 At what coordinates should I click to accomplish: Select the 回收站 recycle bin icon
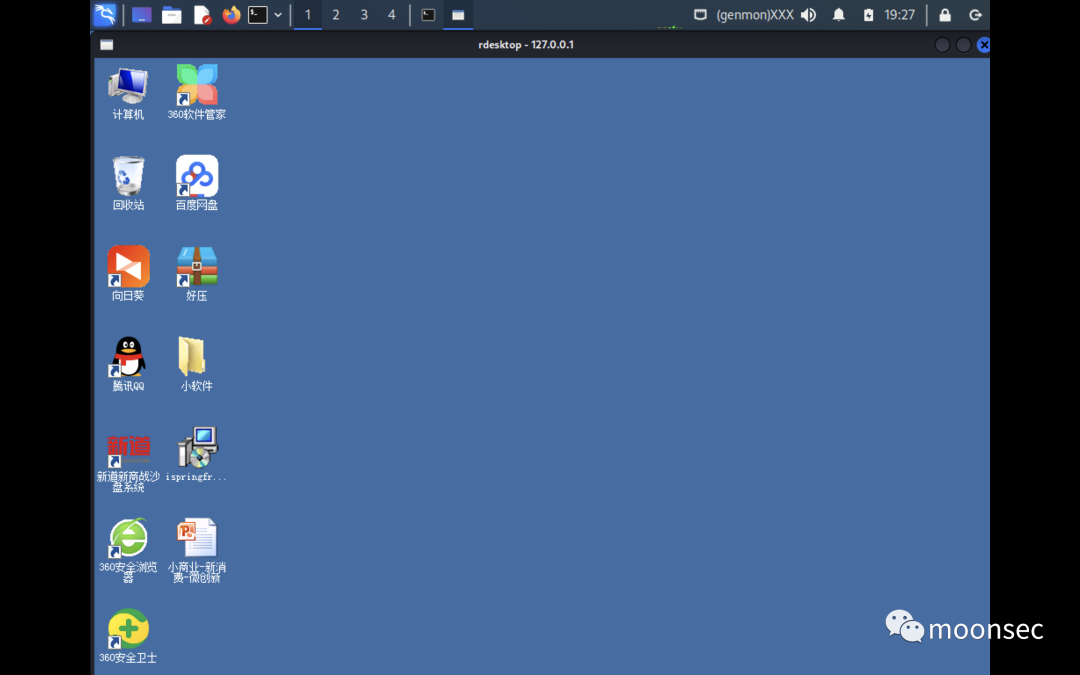128,183
